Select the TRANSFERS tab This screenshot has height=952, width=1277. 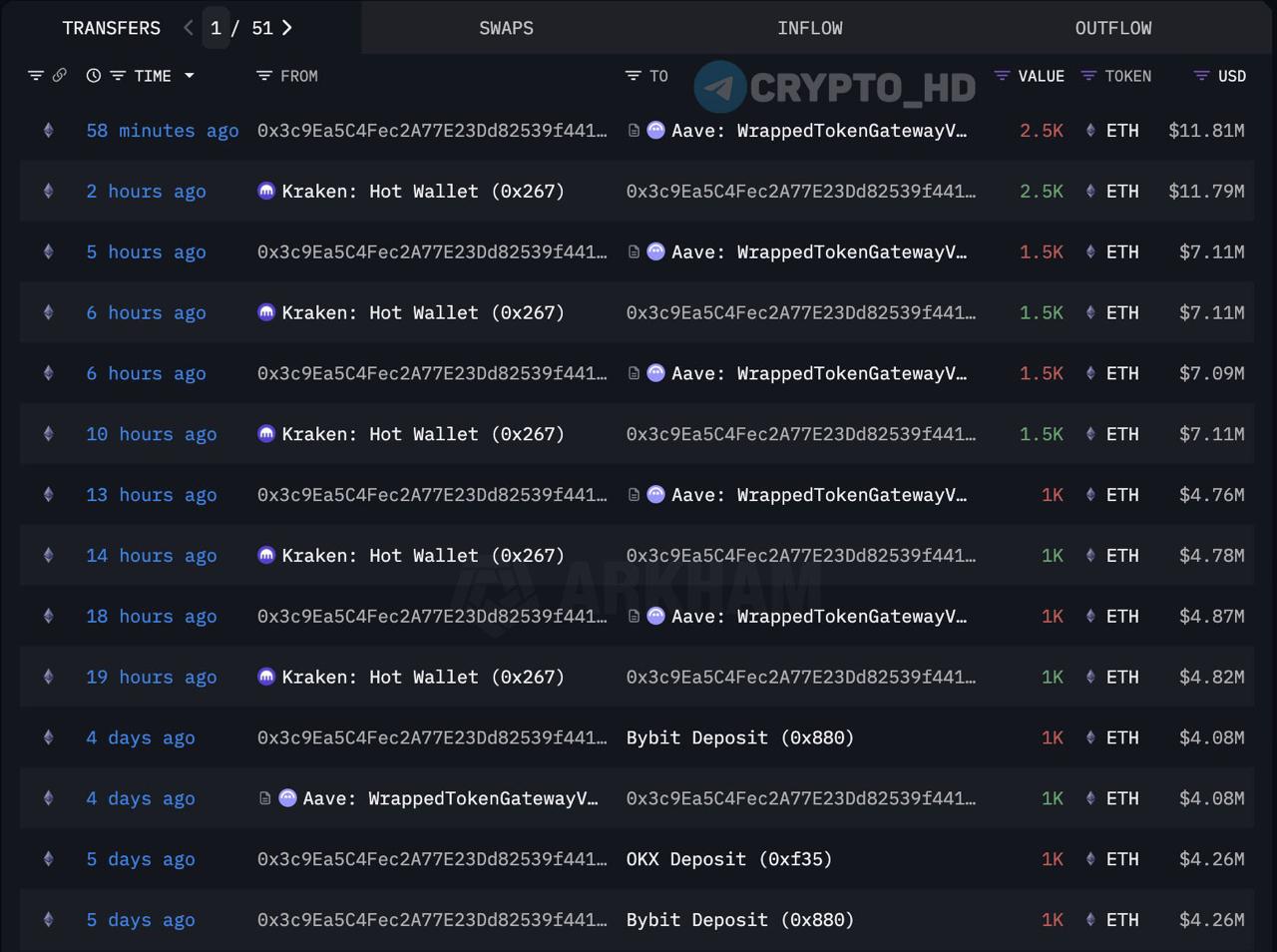pos(112,28)
